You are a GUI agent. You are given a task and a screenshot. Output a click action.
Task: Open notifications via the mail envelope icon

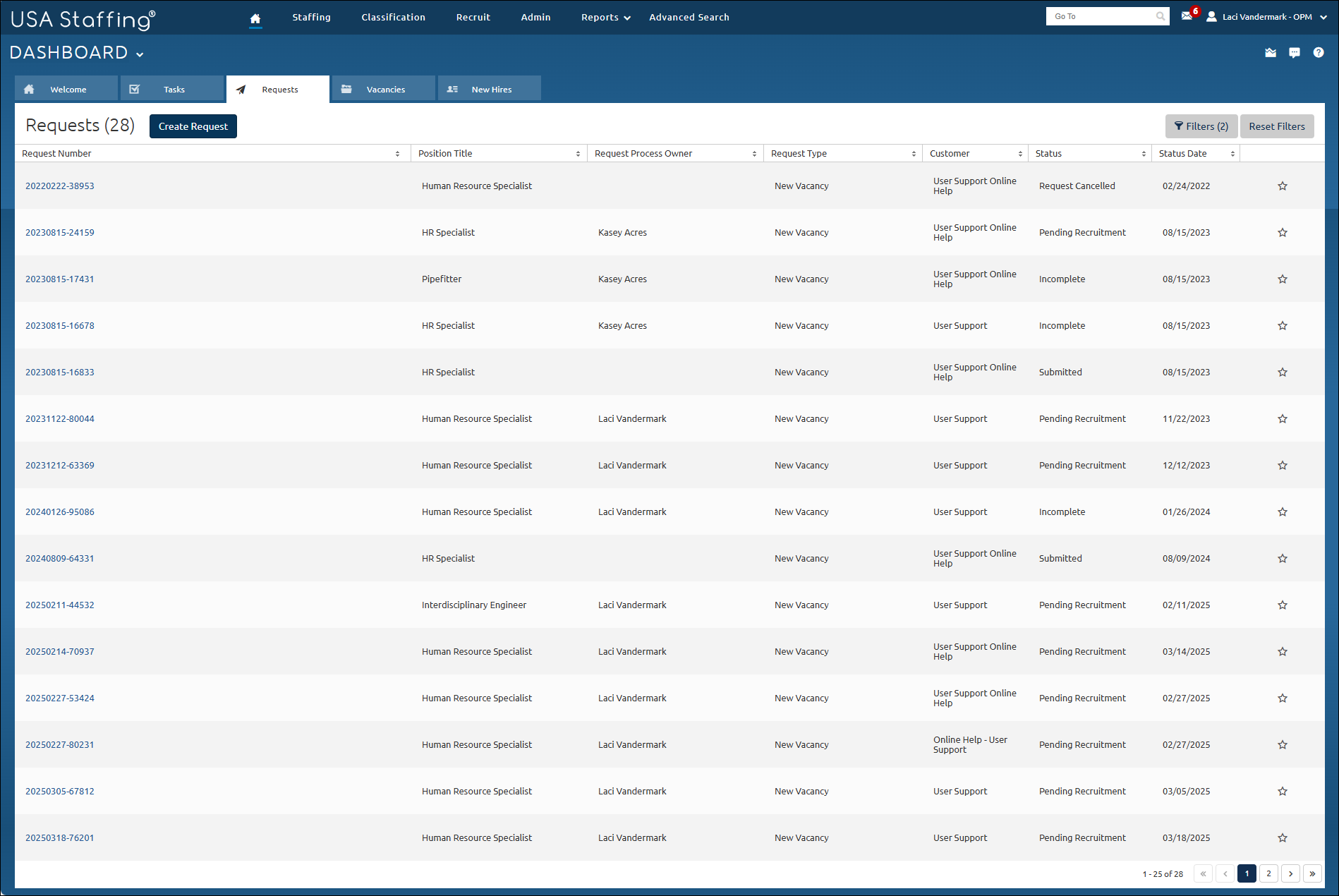coord(1187,16)
